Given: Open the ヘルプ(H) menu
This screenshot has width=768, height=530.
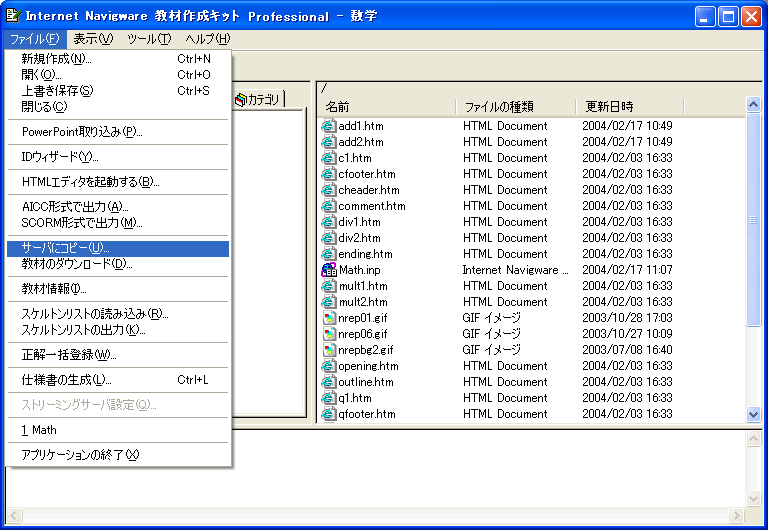Looking at the screenshot, I should [208, 39].
